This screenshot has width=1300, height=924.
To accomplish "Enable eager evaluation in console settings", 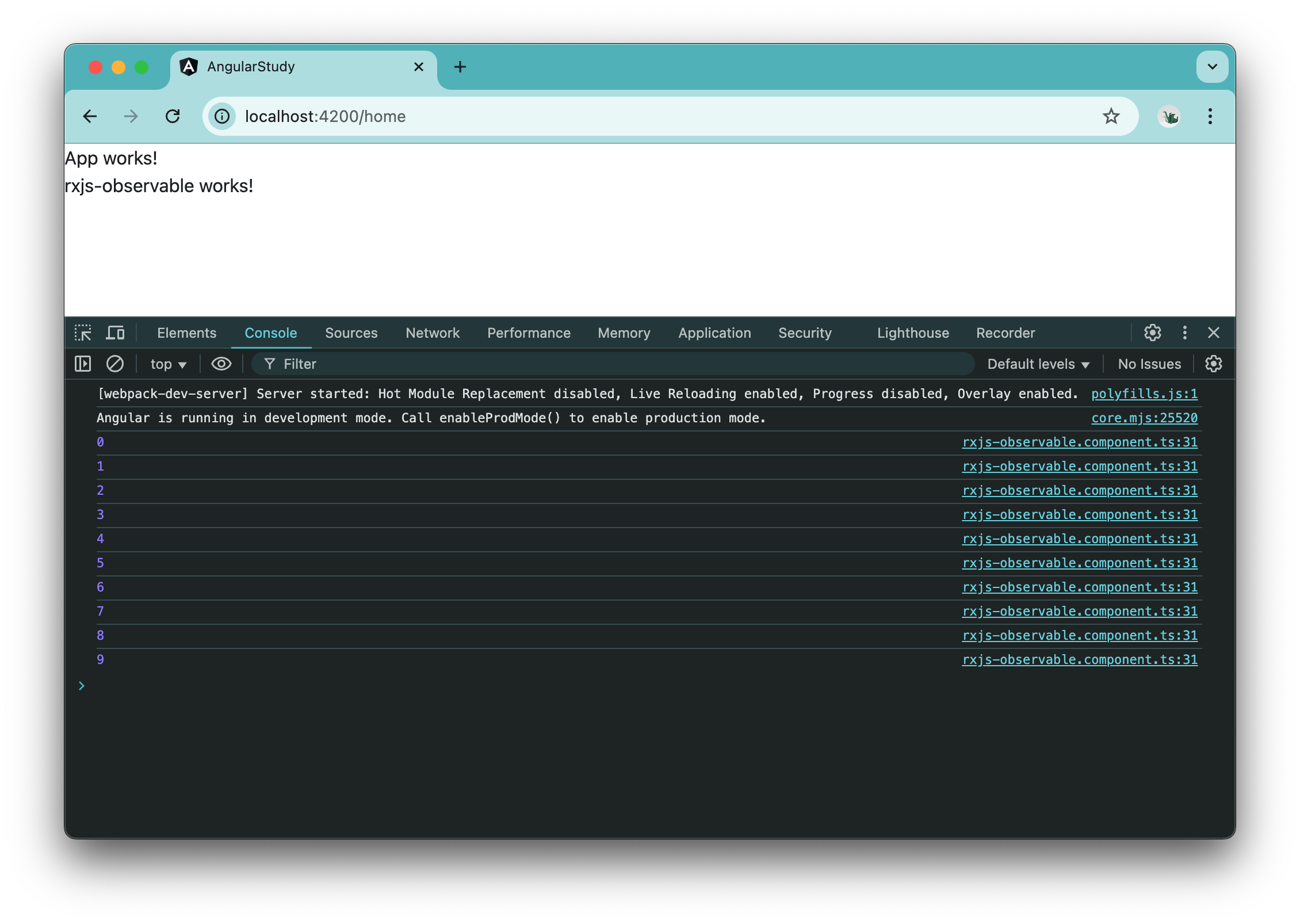I will pyautogui.click(x=1217, y=363).
